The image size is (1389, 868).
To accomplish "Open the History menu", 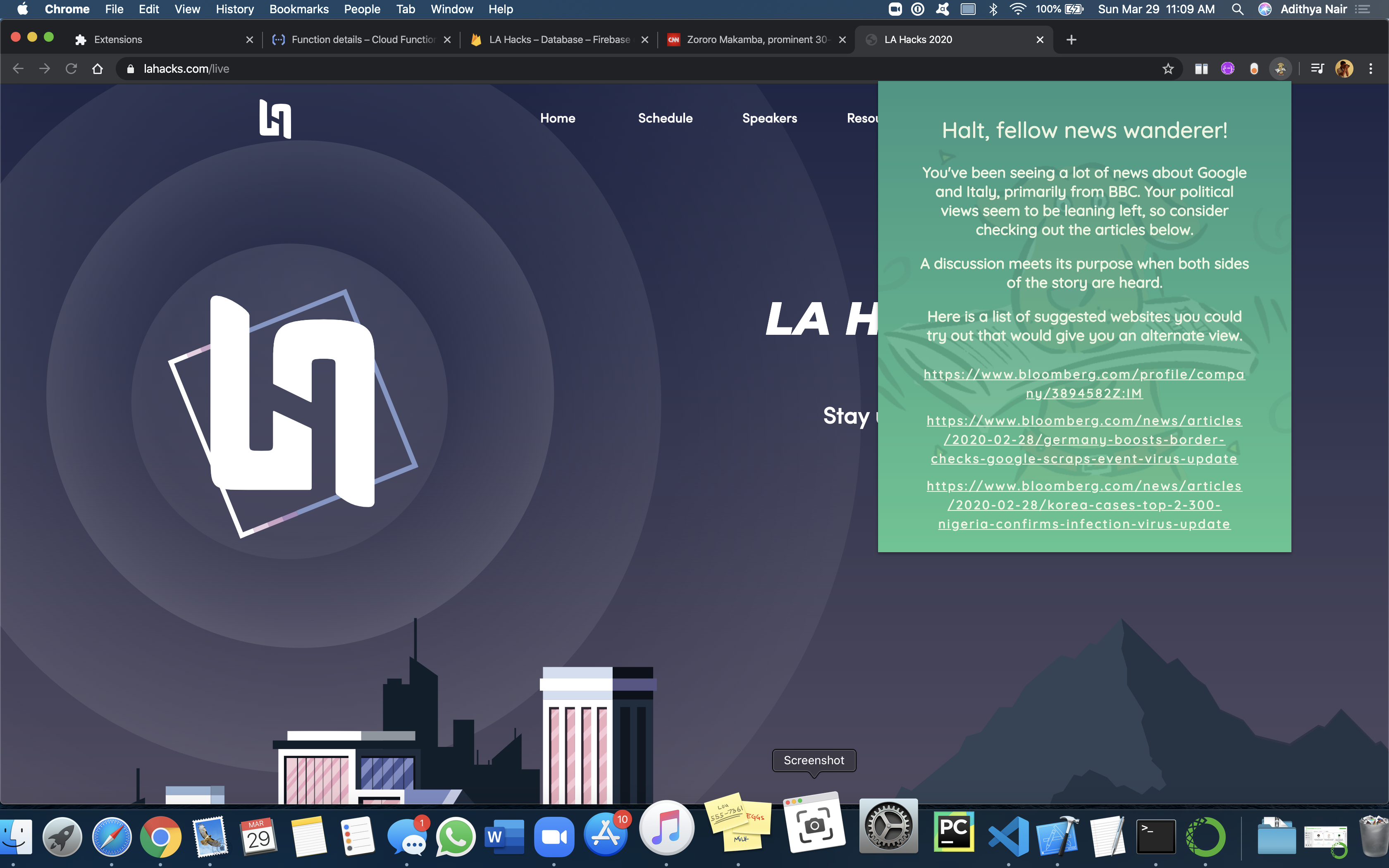I will tap(234, 9).
